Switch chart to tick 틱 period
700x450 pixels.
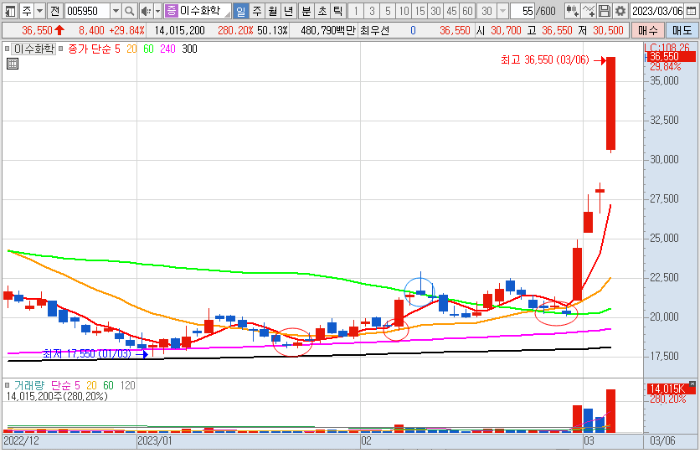[x=338, y=10]
